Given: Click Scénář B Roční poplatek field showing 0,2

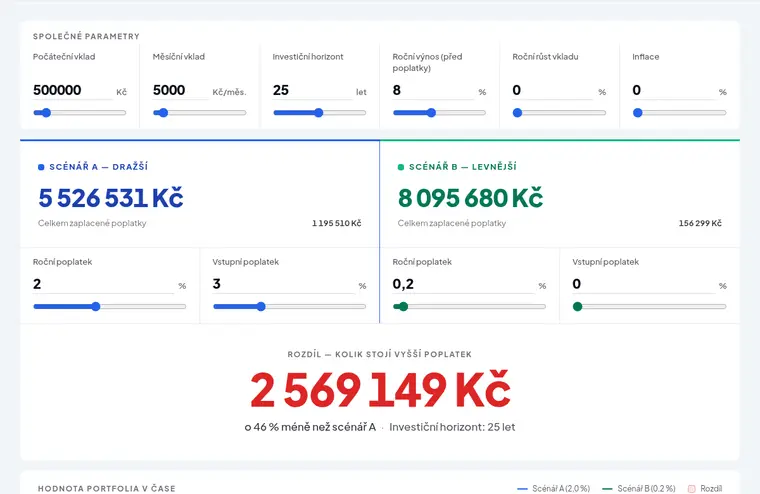Looking at the screenshot, I should [x=463, y=284].
